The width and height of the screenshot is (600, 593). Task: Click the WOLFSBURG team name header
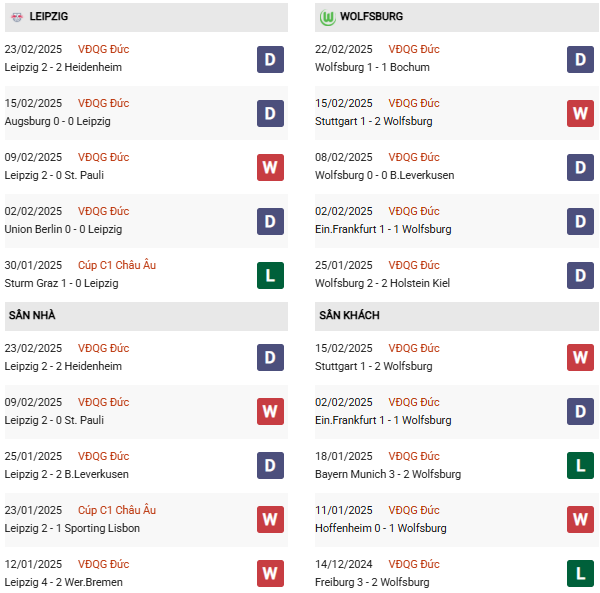point(371,17)
